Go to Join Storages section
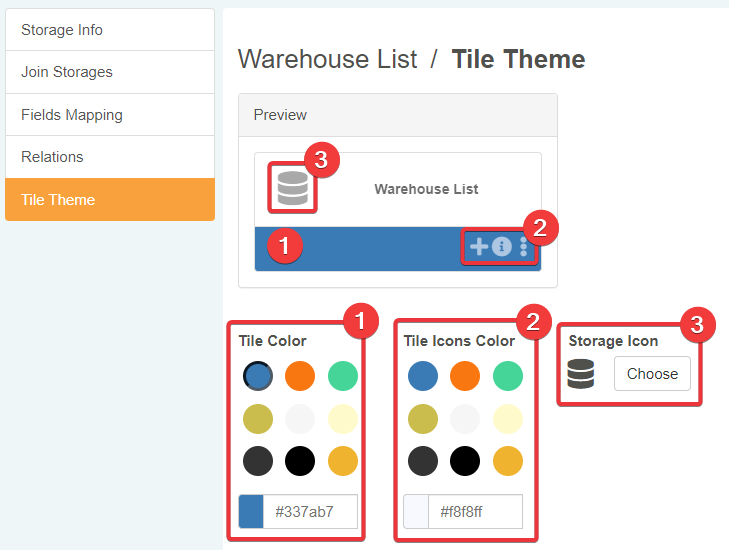The image size is (729, 550). tap(110, 72)
